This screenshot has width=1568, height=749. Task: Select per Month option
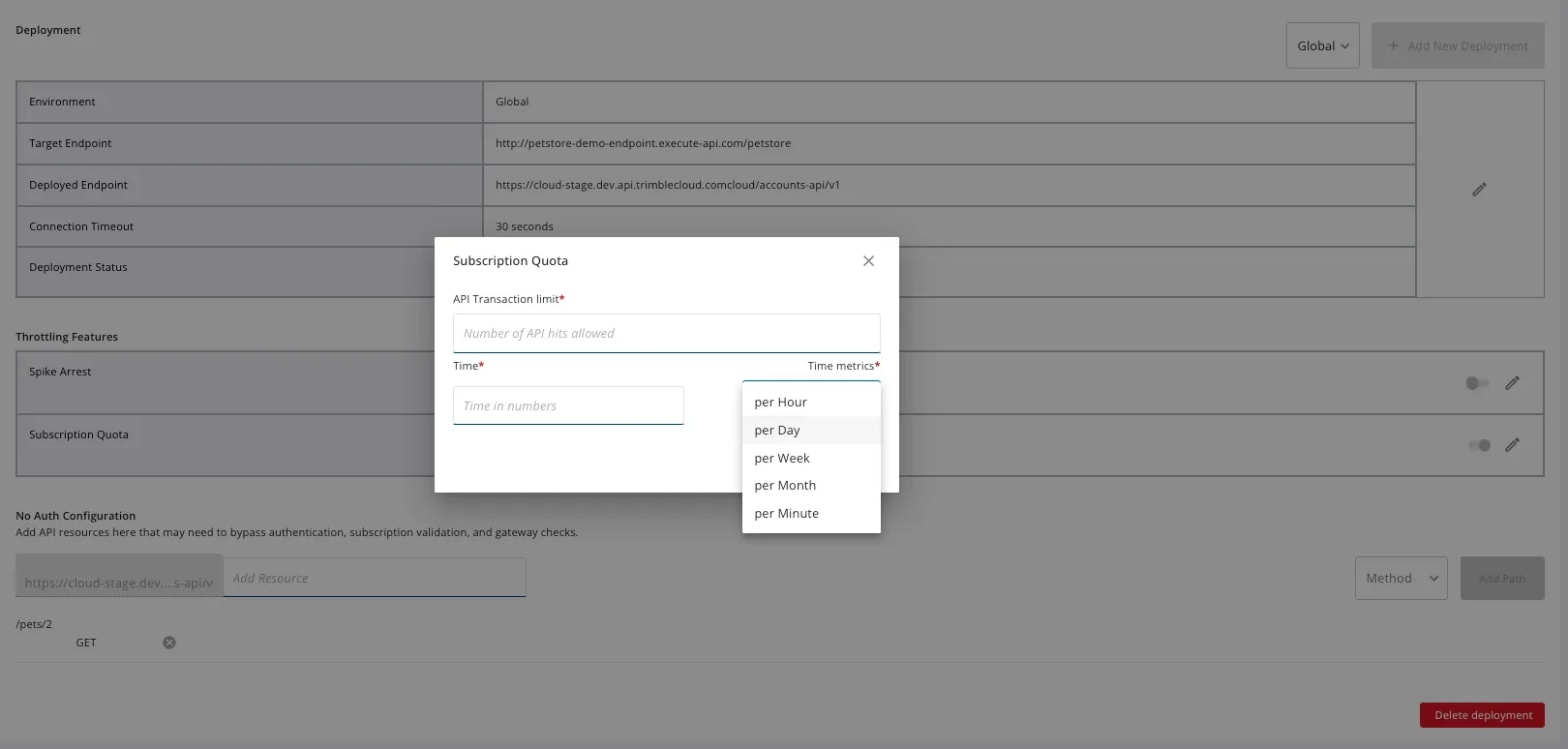click(811, 486)
